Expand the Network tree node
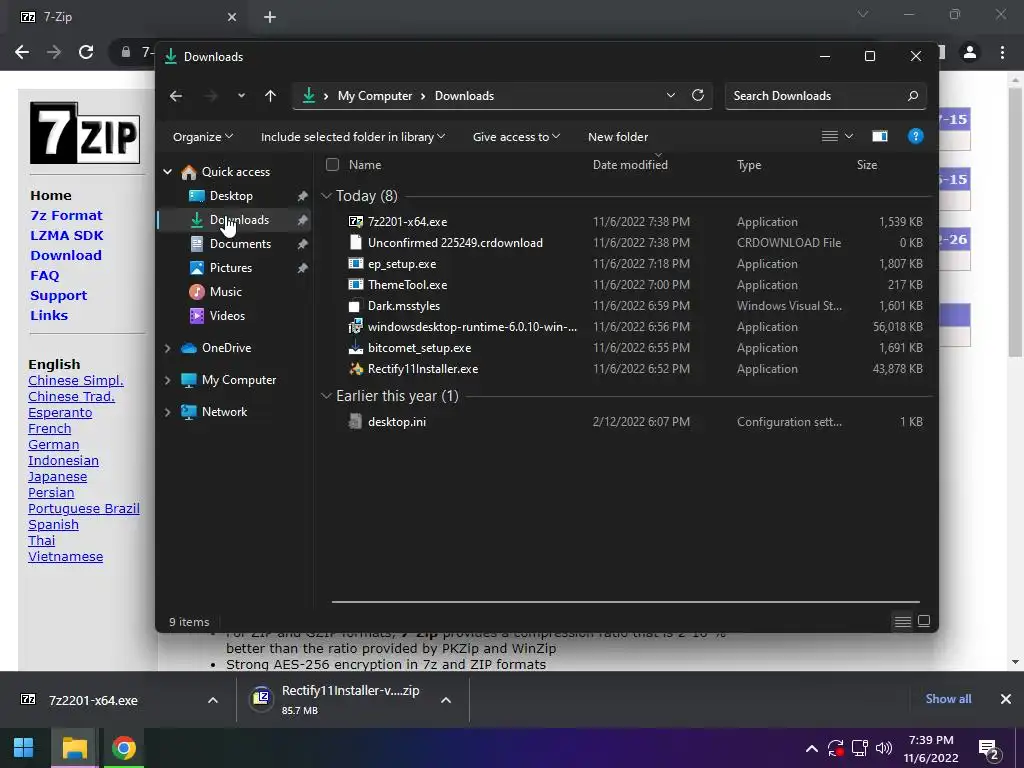Image resolution: width=1024 pixels, height=768 pixels. [x=168, y=412]
